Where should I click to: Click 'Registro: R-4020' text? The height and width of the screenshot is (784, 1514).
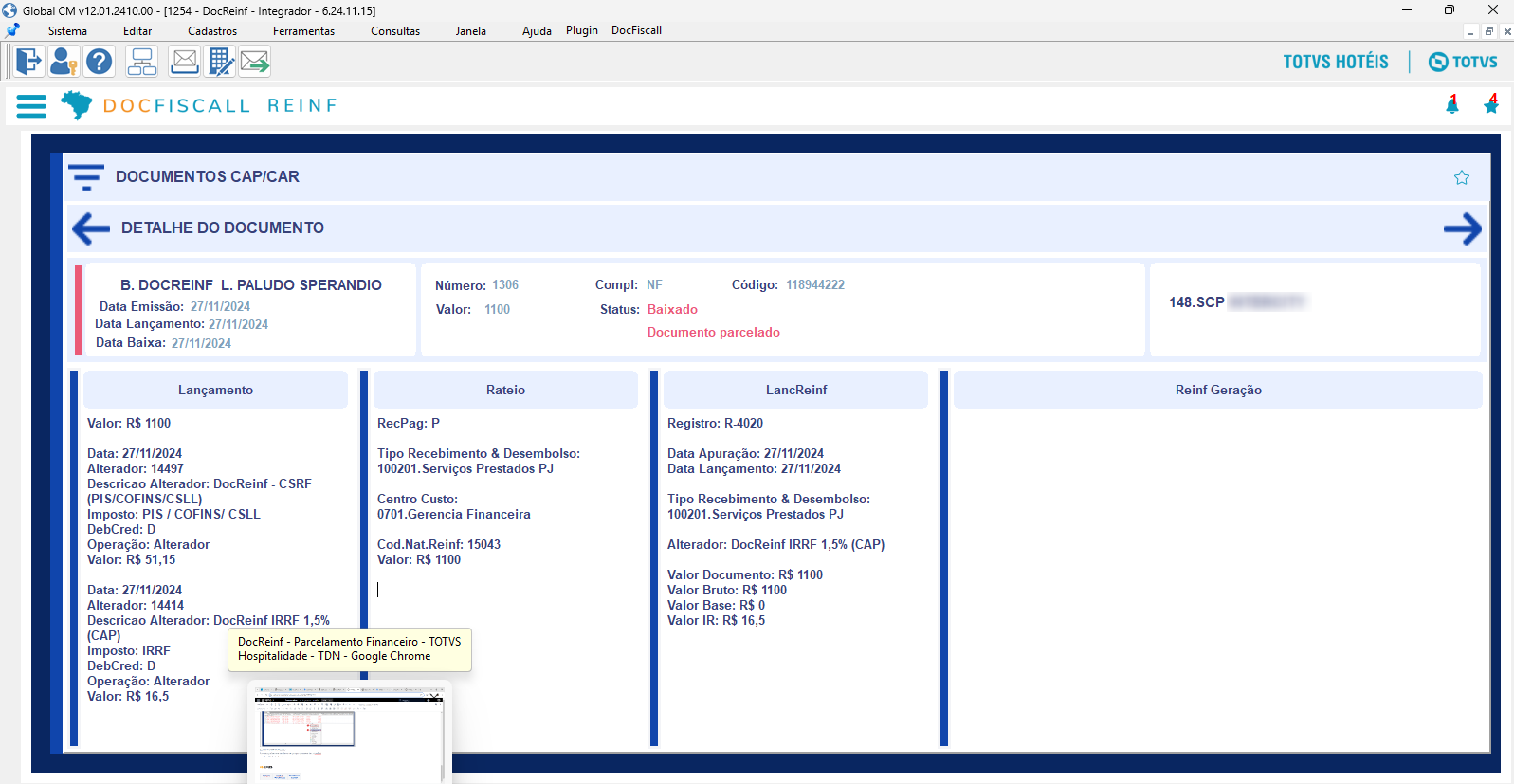(715, 424)
